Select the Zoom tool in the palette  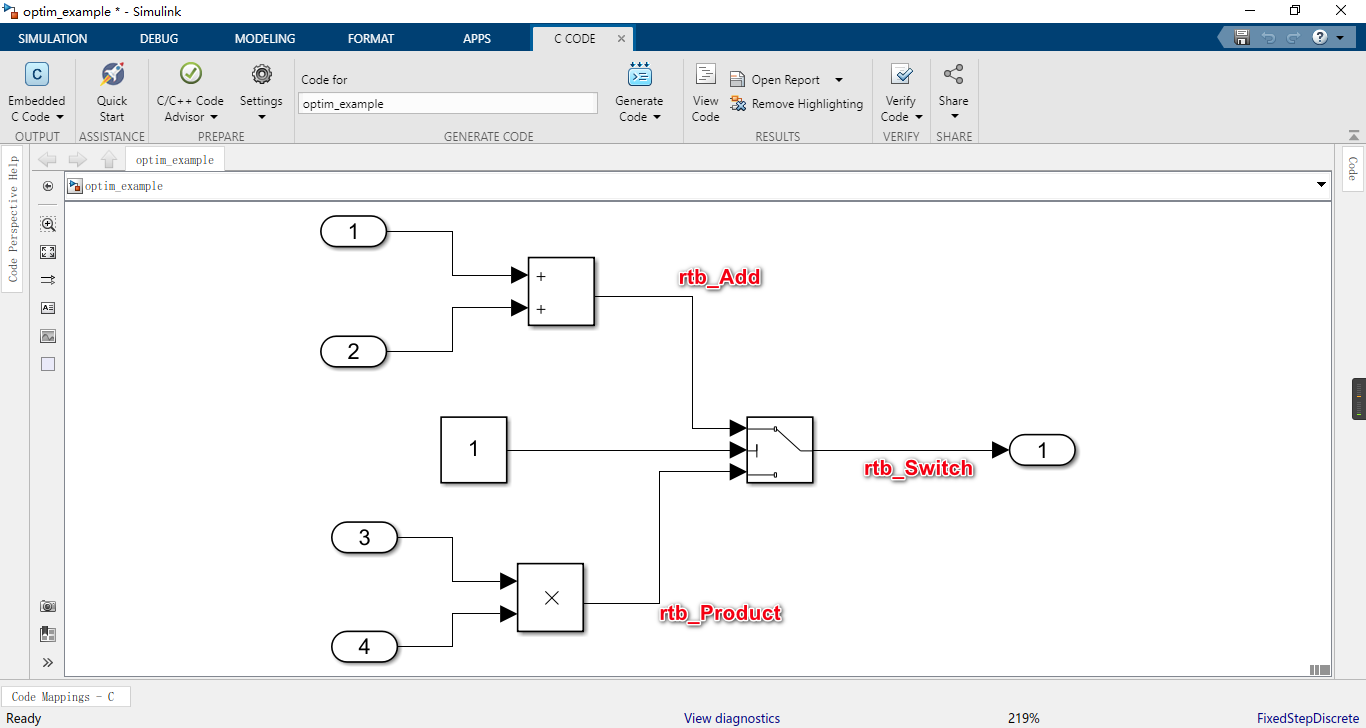pos(47,224)
